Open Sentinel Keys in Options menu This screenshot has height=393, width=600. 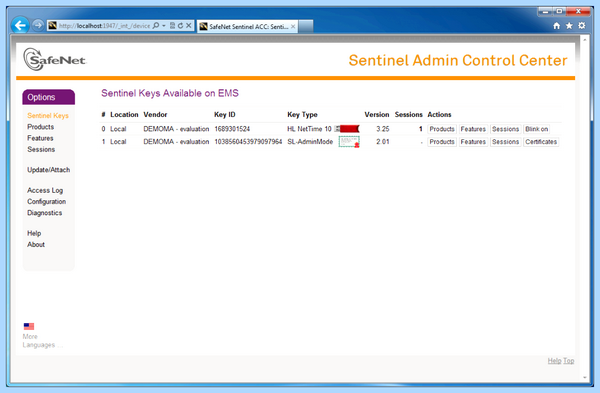(48, 116)
